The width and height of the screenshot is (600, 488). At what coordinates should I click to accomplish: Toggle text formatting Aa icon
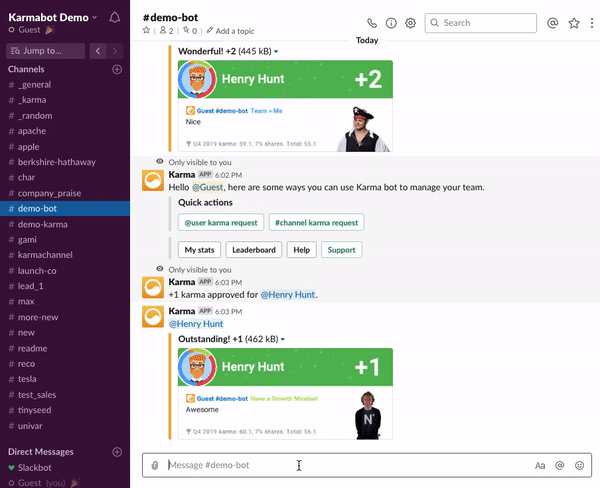pos(540,465)
